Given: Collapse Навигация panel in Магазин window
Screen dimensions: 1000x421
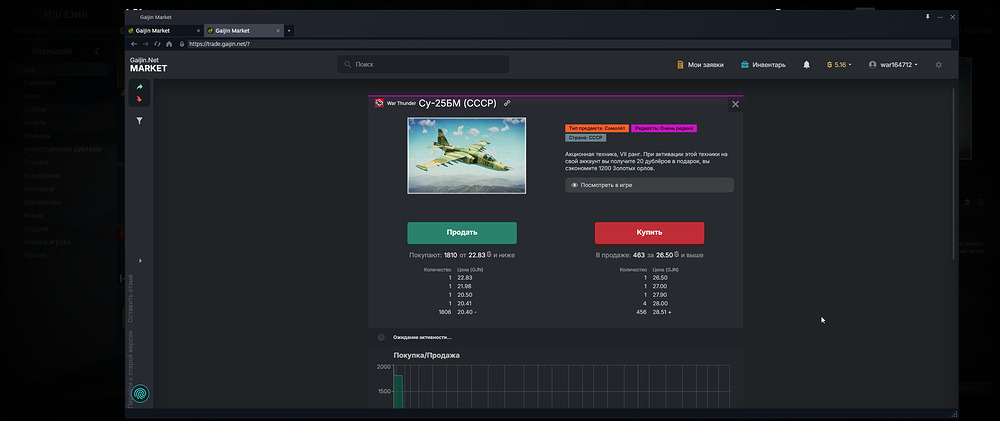Looking at the screenshot, I should coord(97,51).
